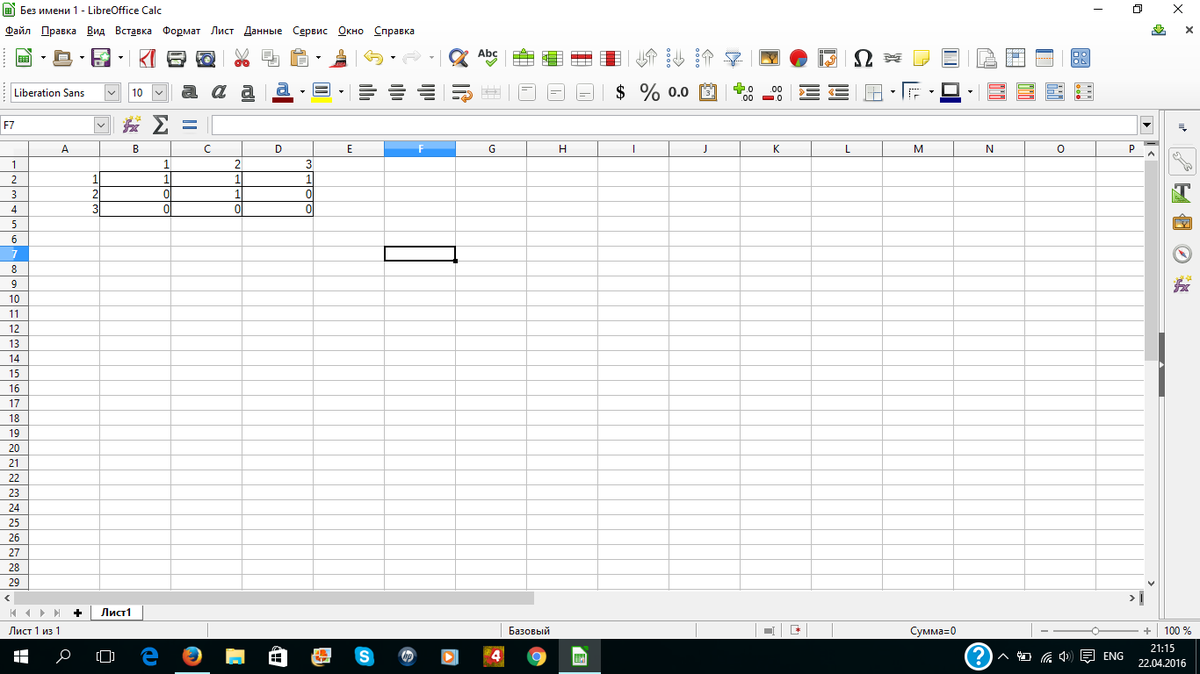Click the Sort ascending icon
Screen dimensions: 1200x674
pyautogui.click(x=675, y=58)
